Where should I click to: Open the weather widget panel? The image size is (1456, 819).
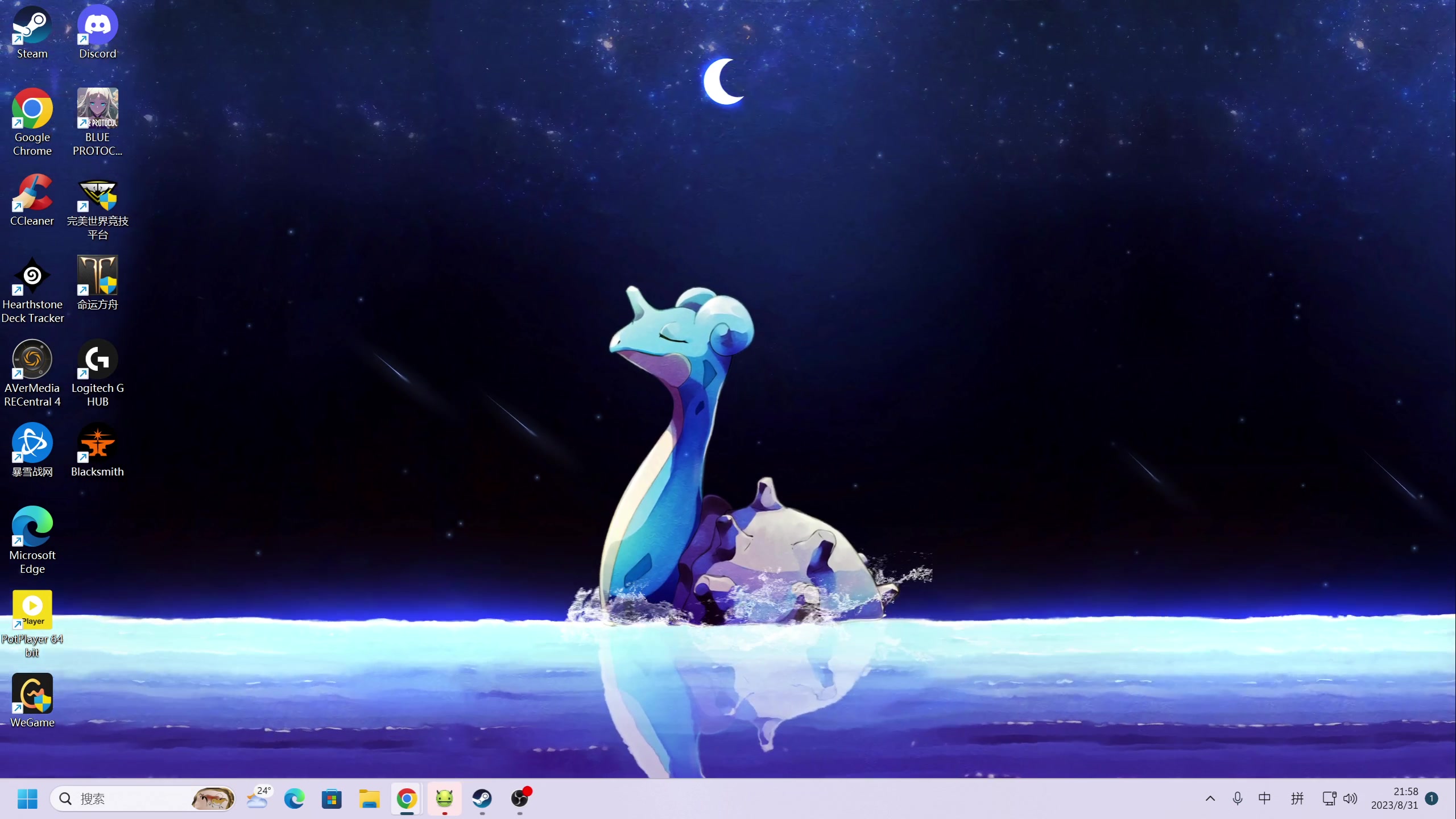259,799
